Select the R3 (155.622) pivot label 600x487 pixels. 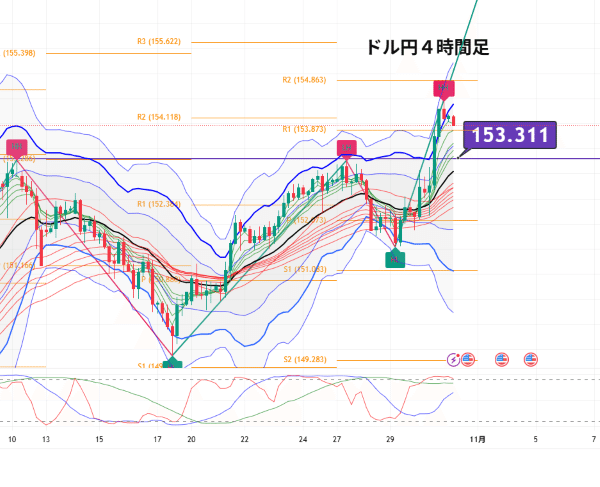pyautogui.click(x=159, y=41)
